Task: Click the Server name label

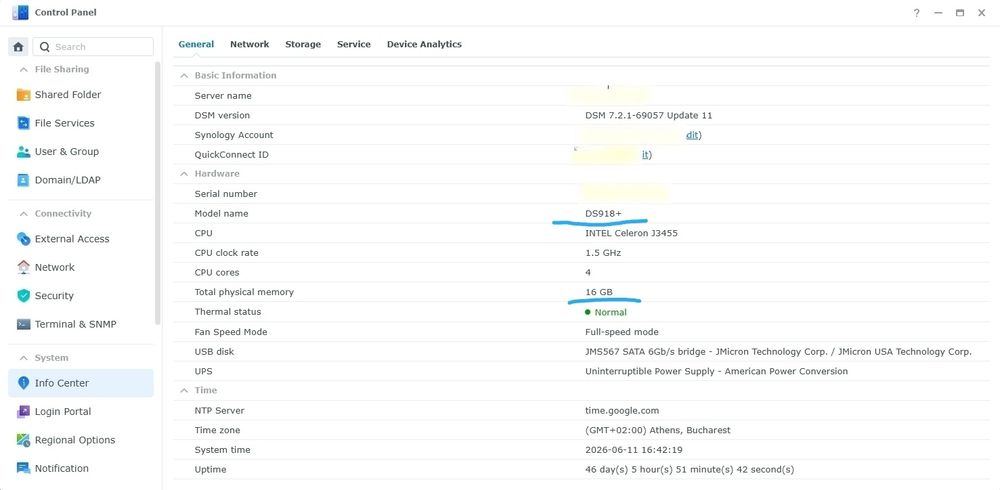Action: (223, 96)
